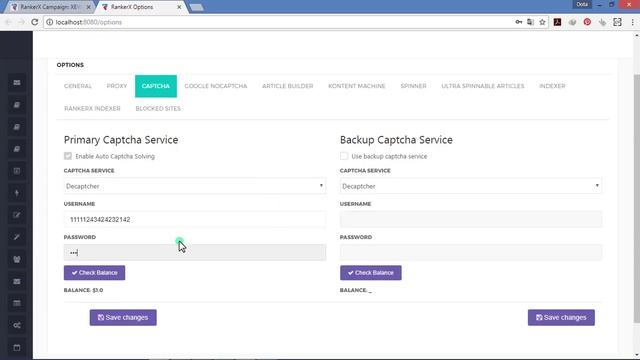Click the calendar sidebar icon

tap(17, 347)
